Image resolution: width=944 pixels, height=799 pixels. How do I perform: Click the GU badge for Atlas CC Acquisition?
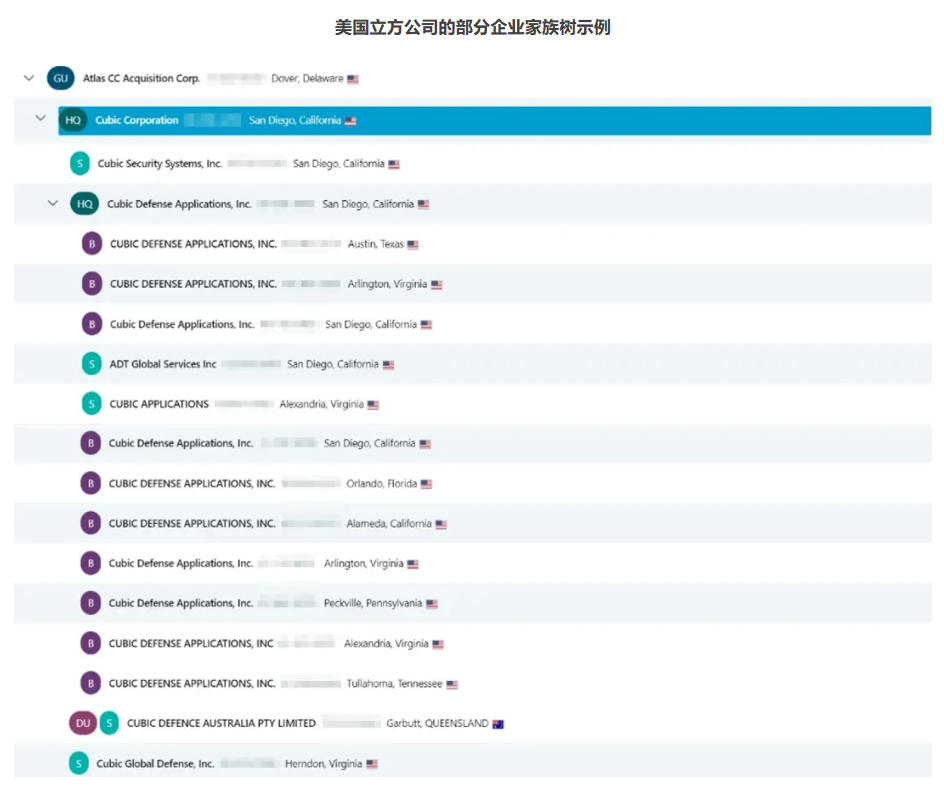61,78
